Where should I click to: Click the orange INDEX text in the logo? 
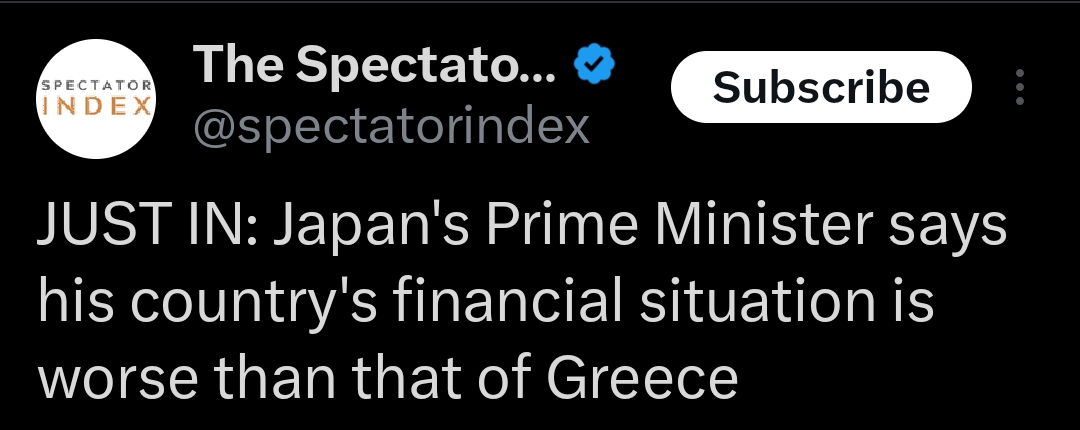(95, 108)
